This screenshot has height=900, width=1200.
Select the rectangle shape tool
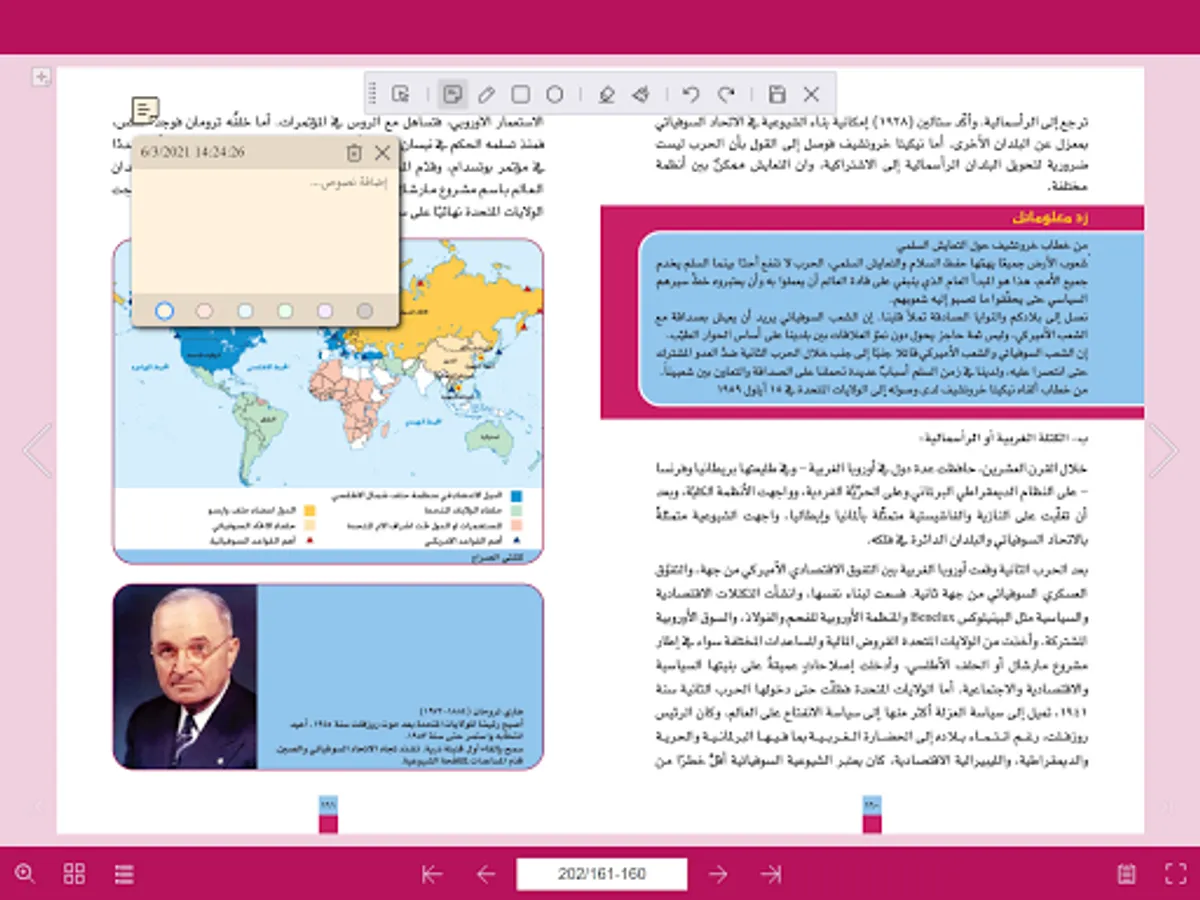tap(520, 94)
